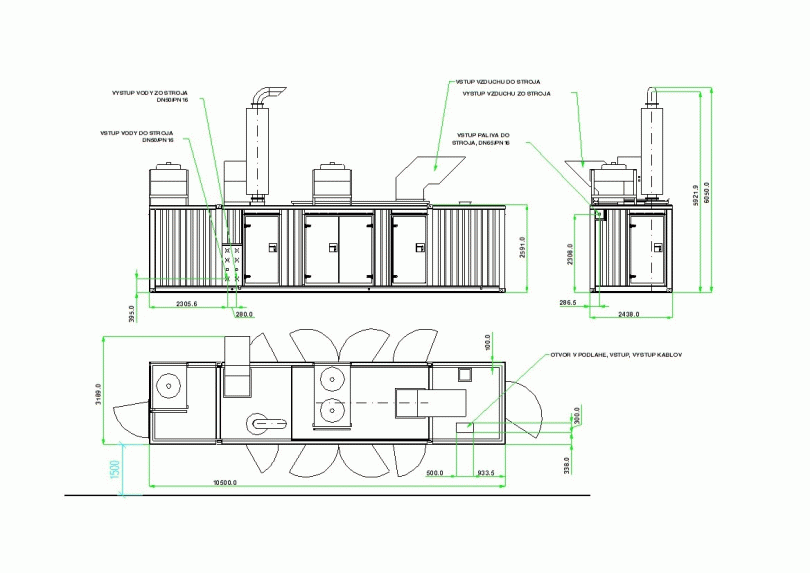Click the cyan 1500 dimension text
810x573 pixels.
pos(115,468)
